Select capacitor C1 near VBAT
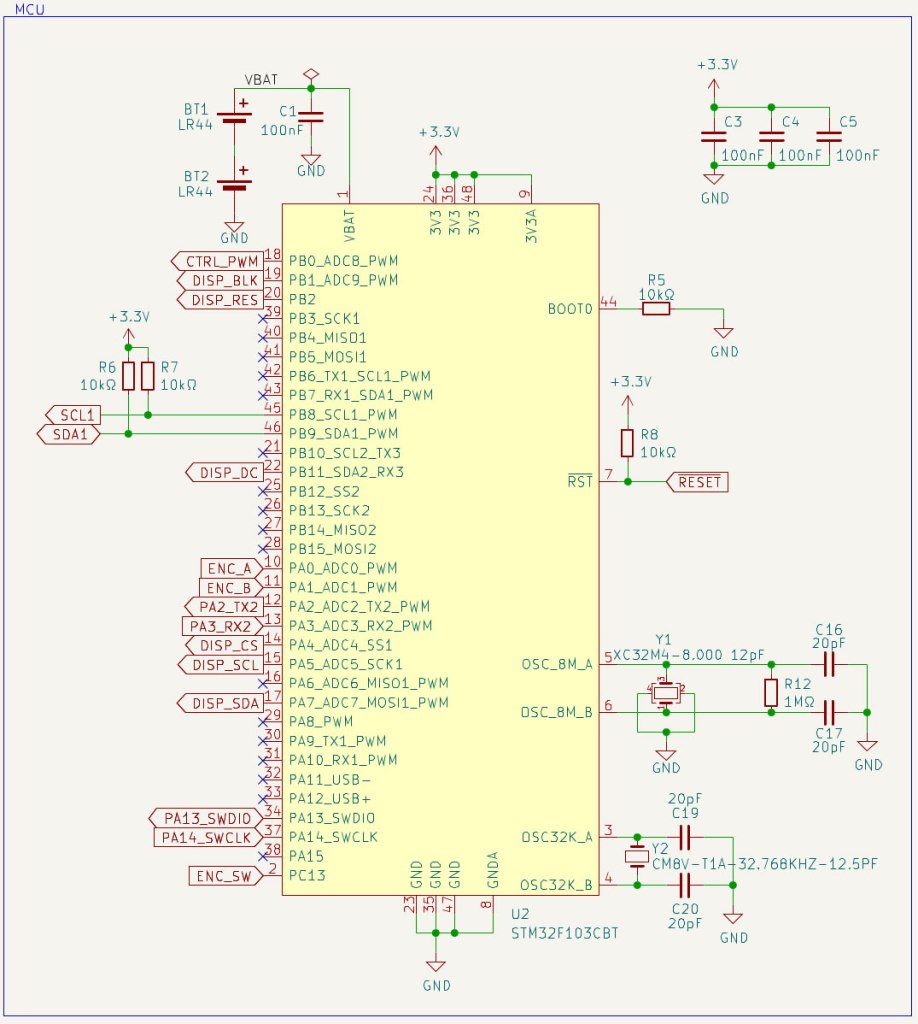The image size is (918, 1024). tap(311, 118)
